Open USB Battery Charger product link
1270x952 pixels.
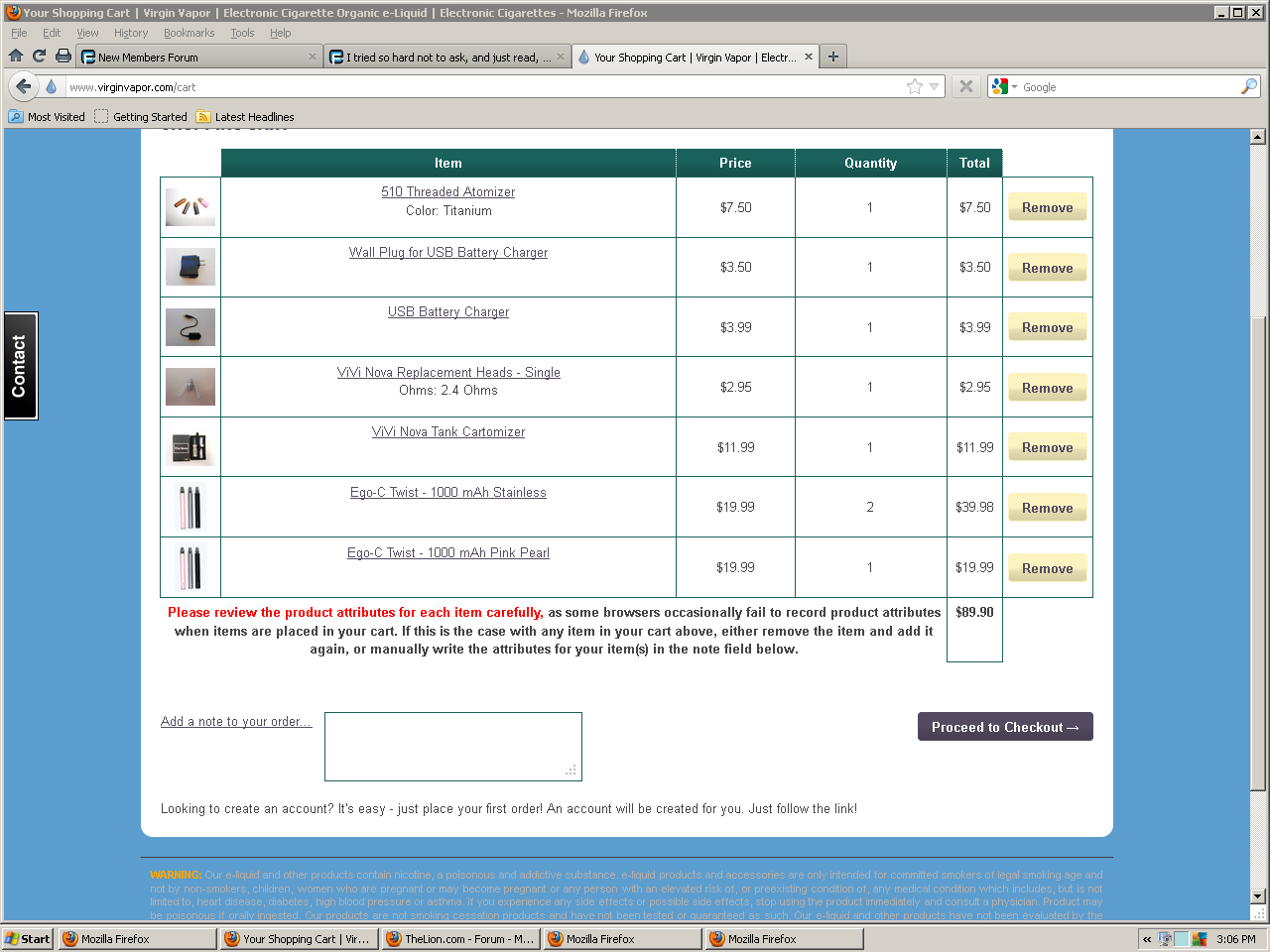tap(448, 311)
